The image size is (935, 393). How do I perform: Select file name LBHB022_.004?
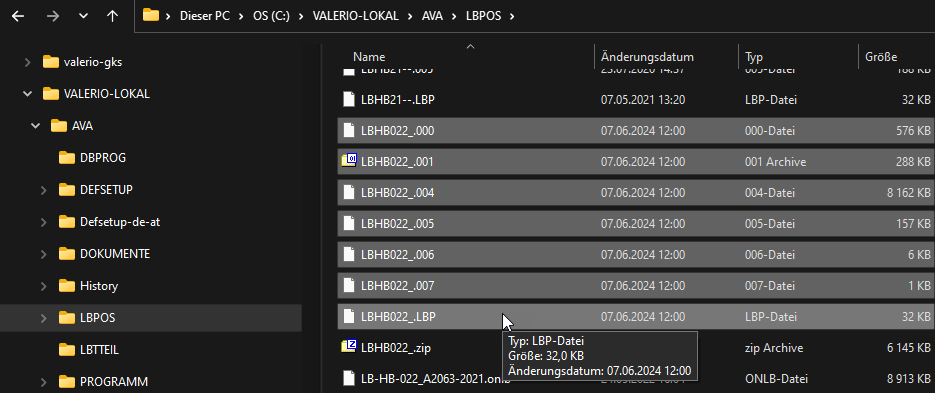tap(397, 193)
